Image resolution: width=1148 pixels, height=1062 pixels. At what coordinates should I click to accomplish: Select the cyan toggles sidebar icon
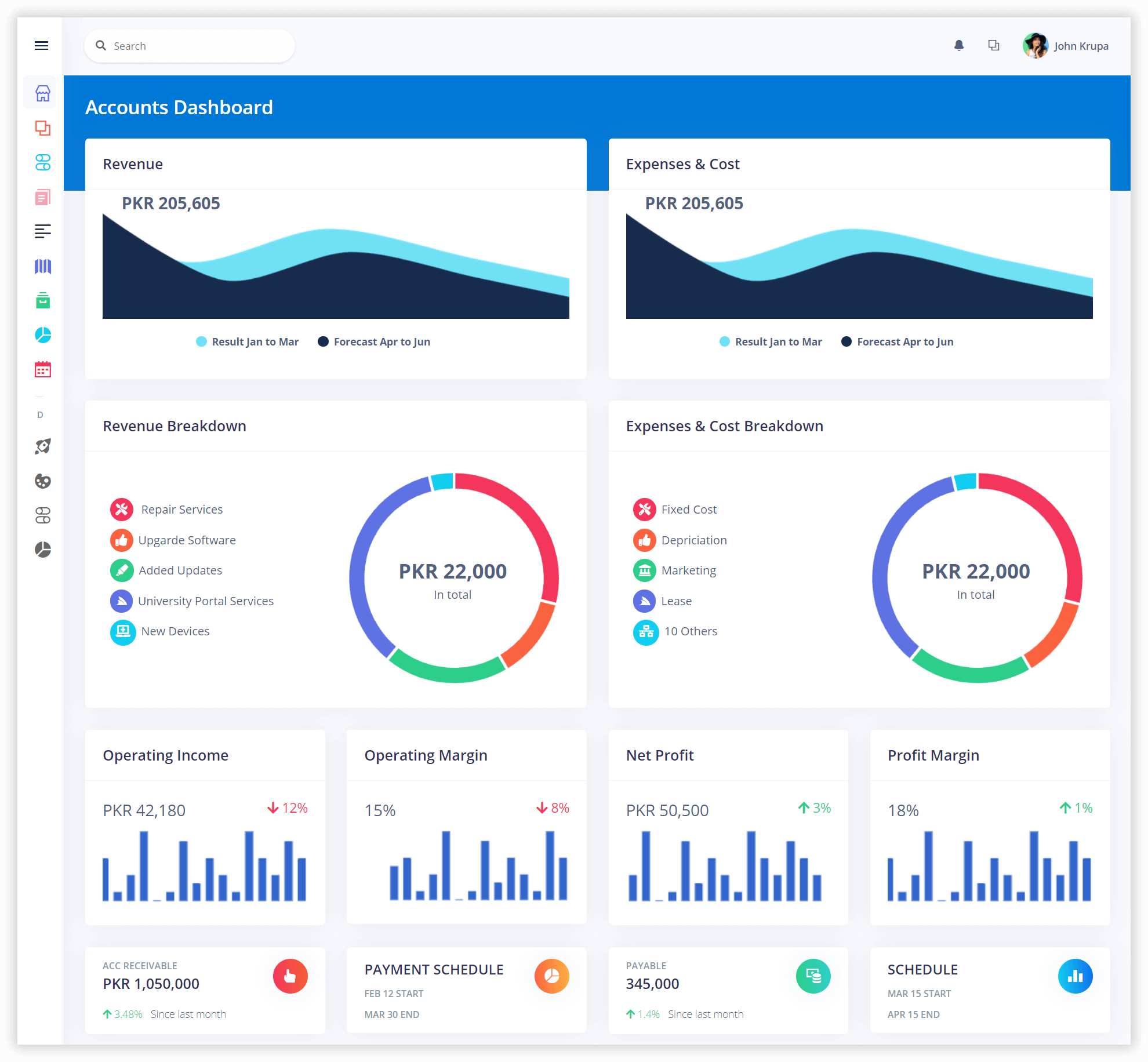(x=42, y=162)
